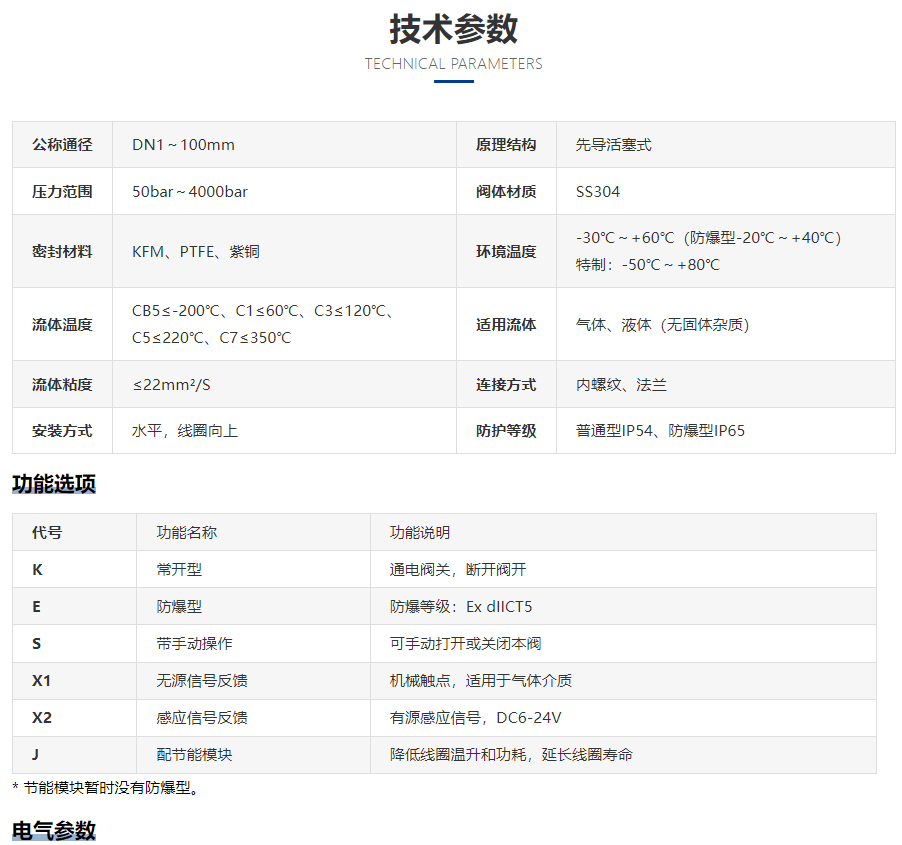Click the X1 code cell
This screenshot has height=845, width=902.
point(42,681)
